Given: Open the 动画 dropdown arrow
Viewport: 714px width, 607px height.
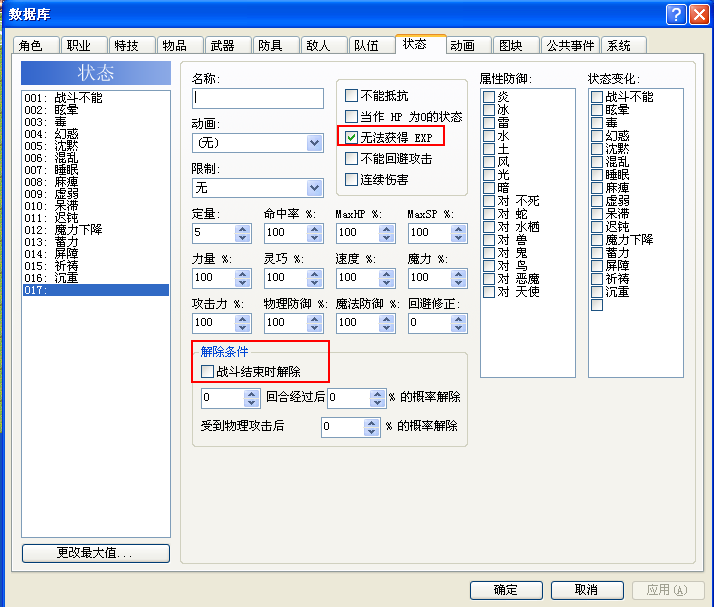Looking at the screenshot, I should click(314, 143).
